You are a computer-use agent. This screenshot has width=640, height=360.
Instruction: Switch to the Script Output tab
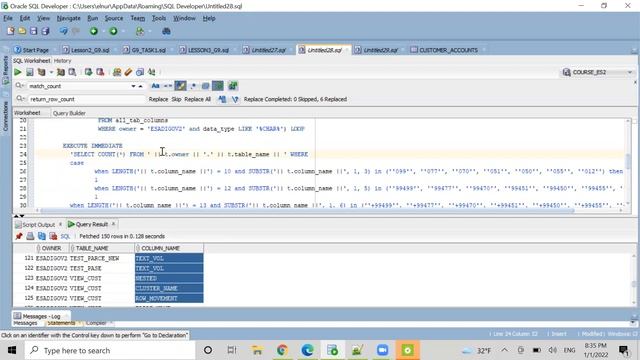point(38,224)
